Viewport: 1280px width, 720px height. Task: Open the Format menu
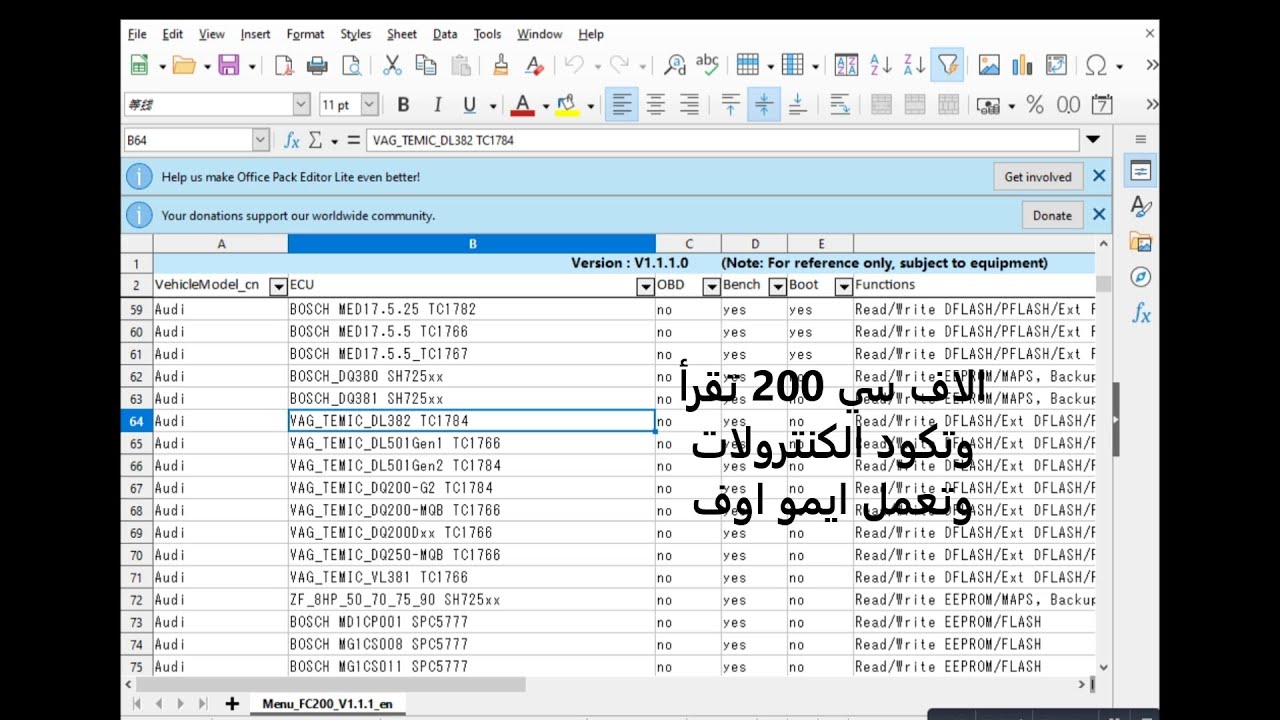coord(305,34)
